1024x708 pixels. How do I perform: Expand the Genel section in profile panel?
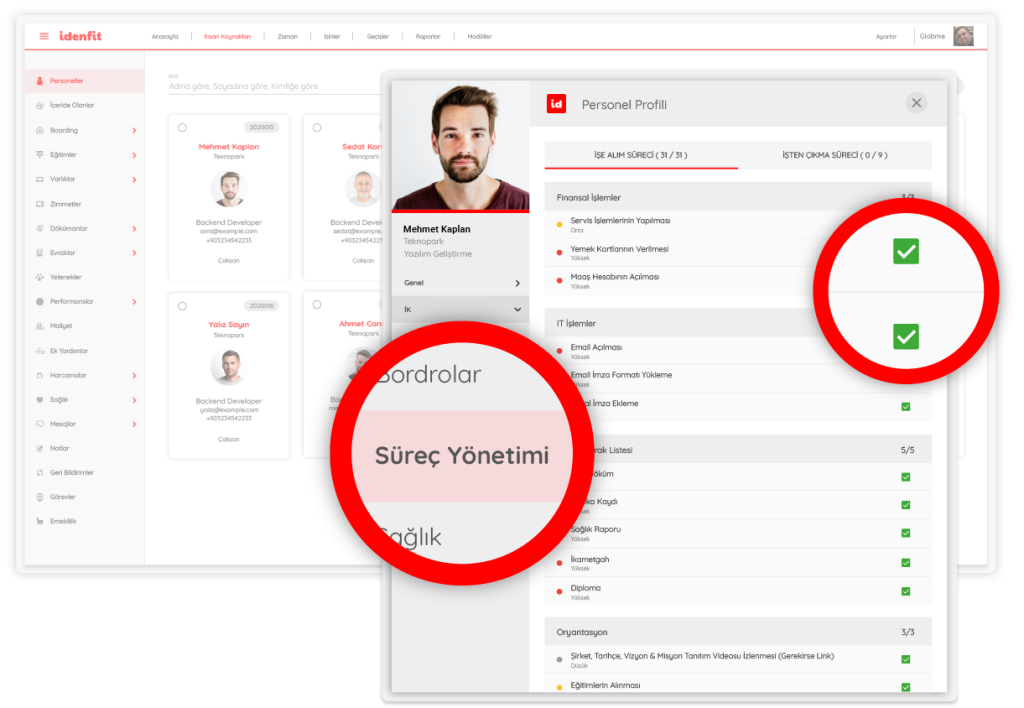click(517, 283)
